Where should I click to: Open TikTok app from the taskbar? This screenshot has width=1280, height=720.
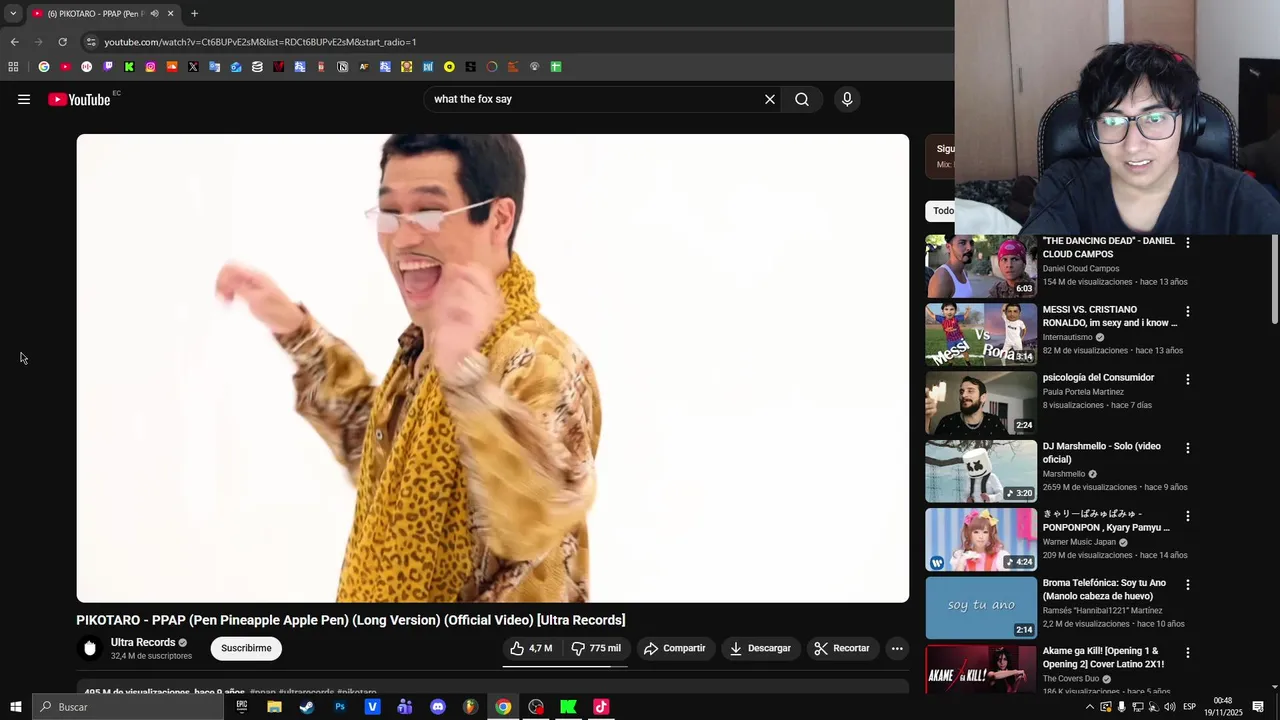(601, 707)
